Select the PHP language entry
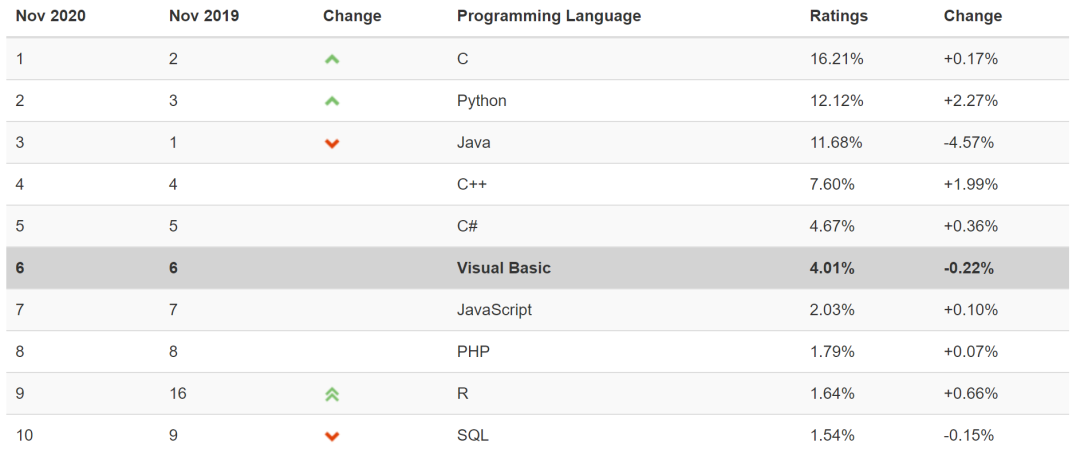Viewport: 1080px width, 455px height. pos(473,352)
